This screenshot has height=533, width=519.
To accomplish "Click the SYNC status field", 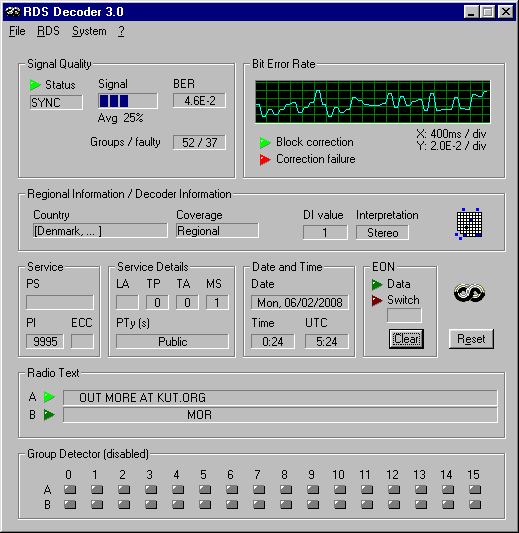I will (56, 102).
